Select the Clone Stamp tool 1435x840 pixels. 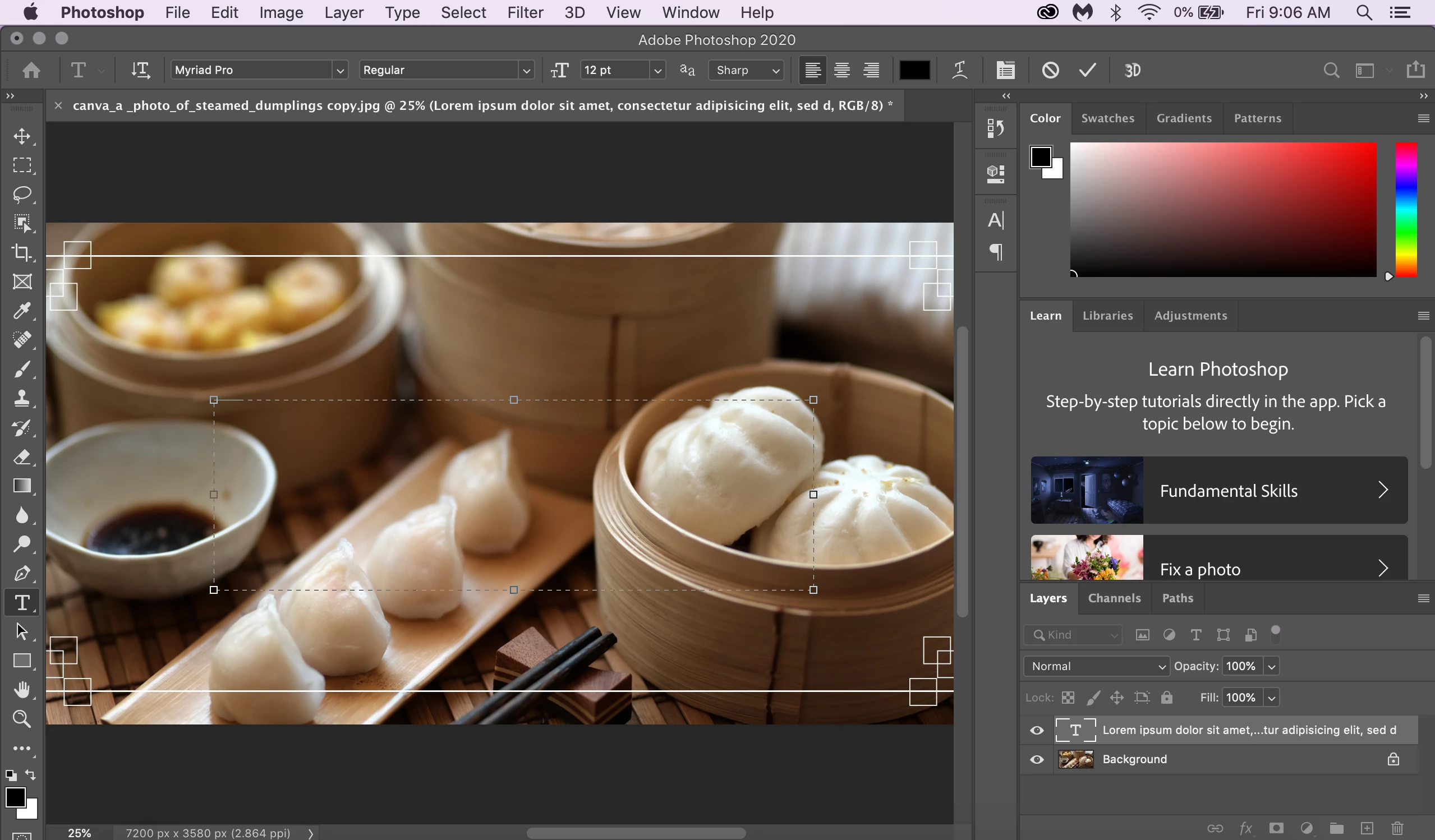[22, 398]
